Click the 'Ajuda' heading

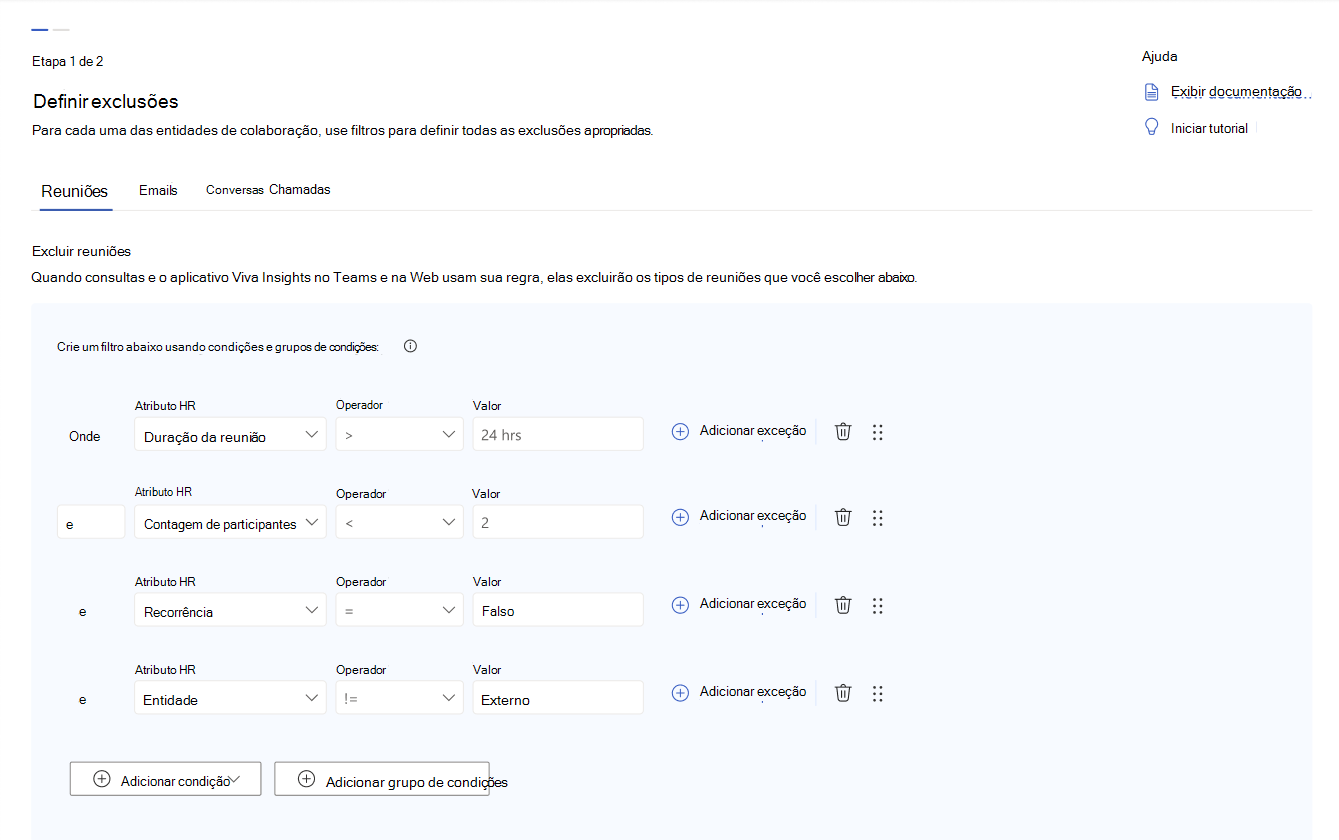[1160, 56]
